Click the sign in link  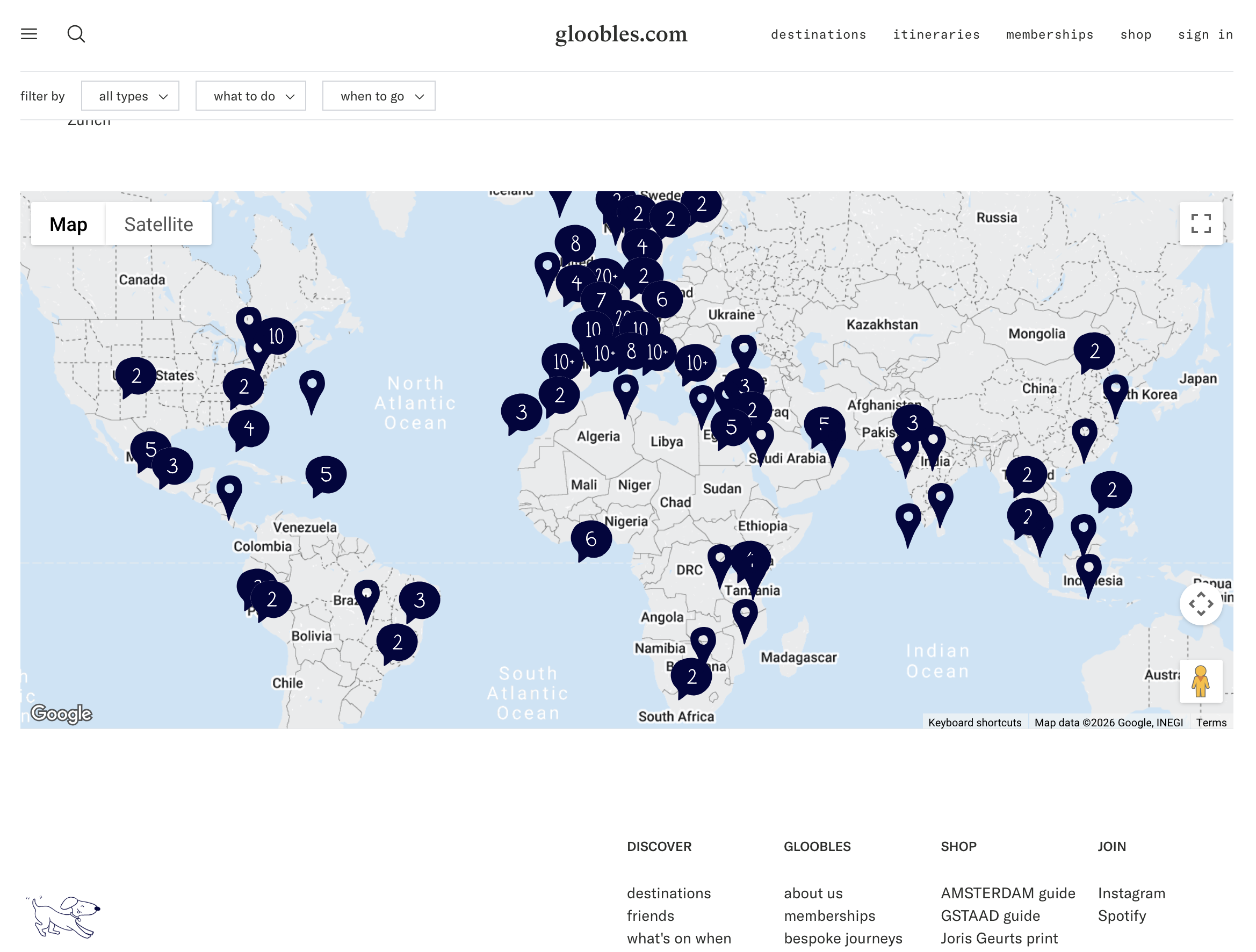point(1205,34)
